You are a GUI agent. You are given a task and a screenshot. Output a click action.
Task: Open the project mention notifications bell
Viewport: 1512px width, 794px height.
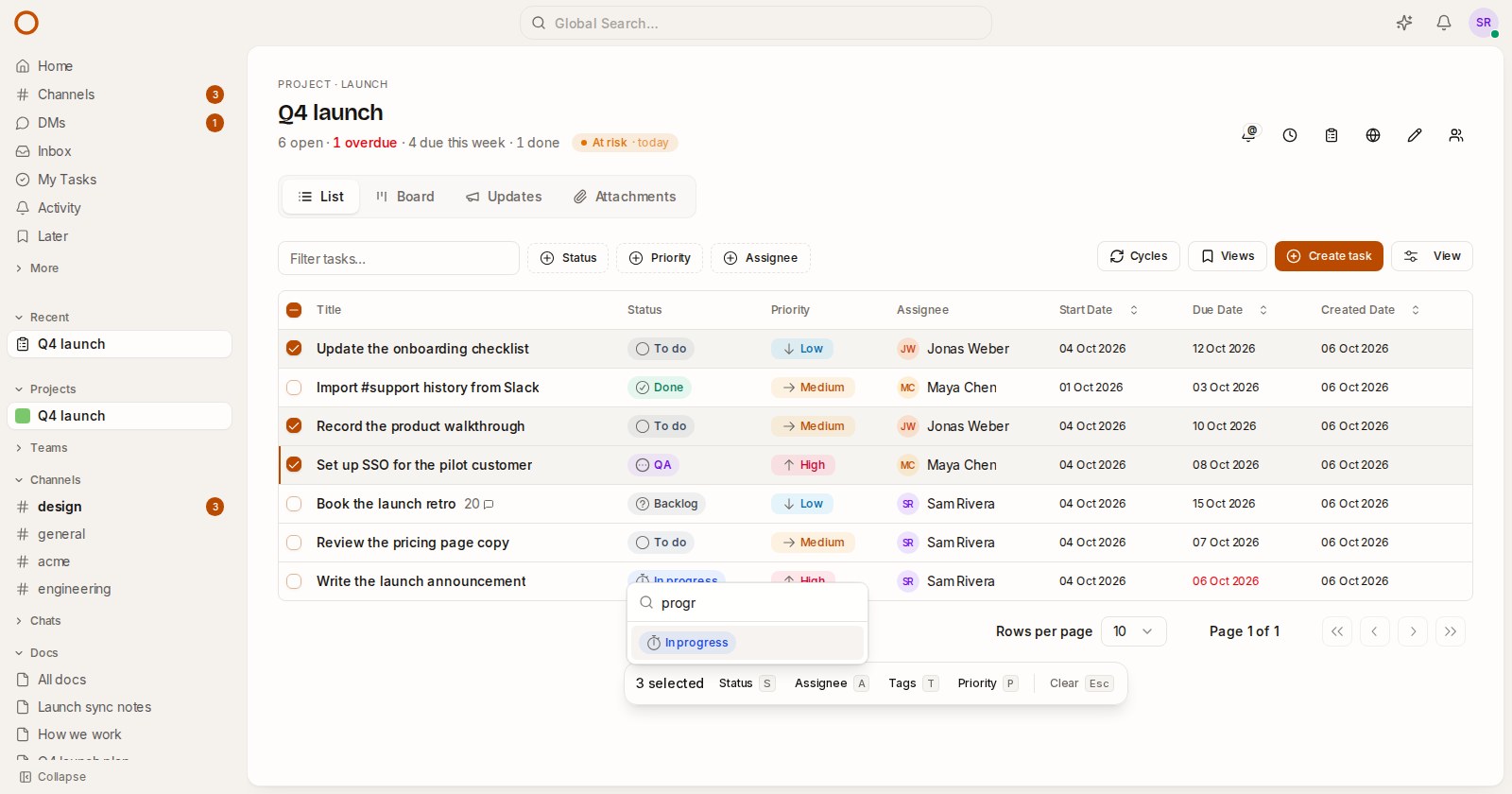pos(1248,135)
